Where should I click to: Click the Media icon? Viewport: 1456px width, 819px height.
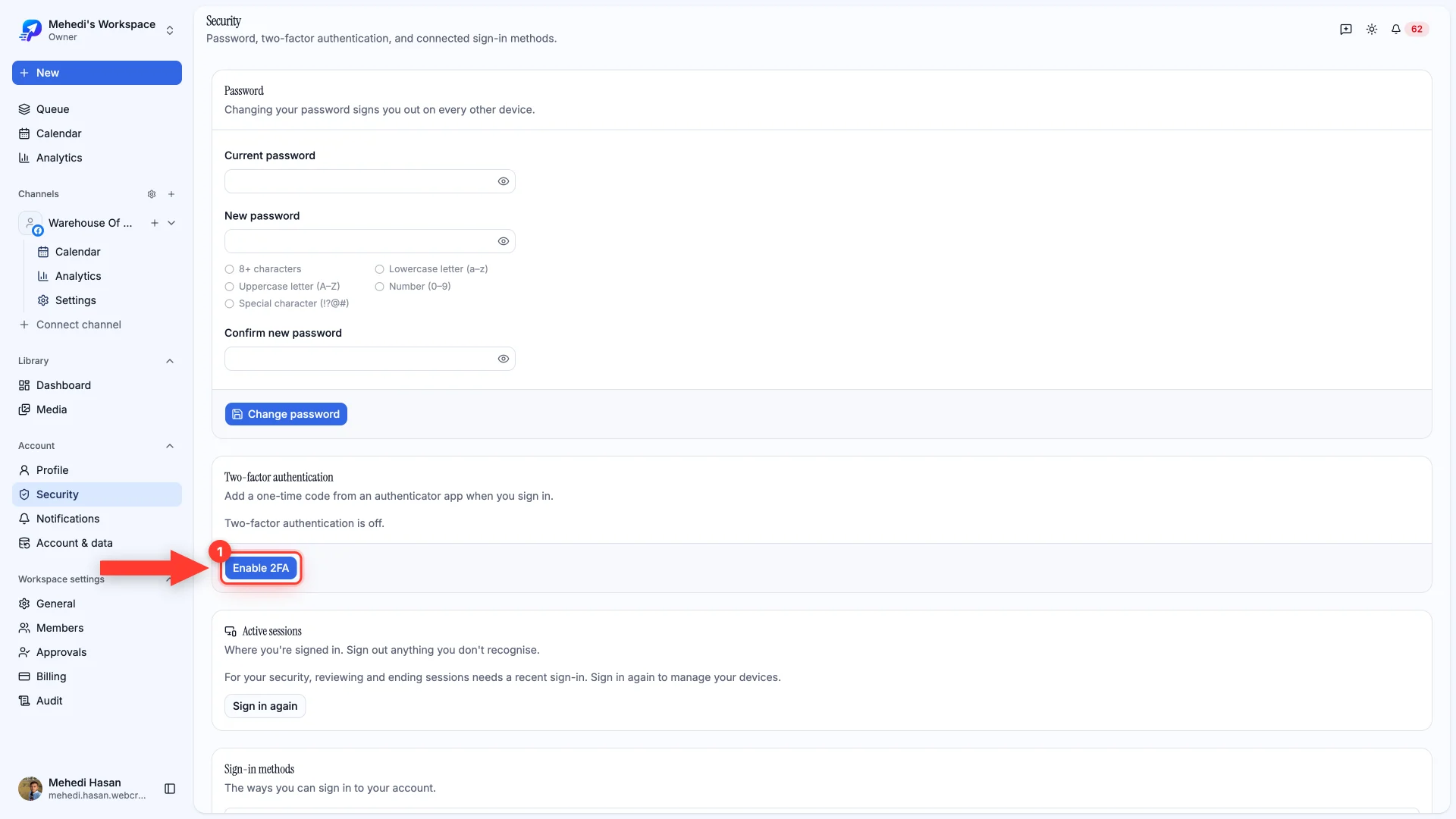coord(24,409)
